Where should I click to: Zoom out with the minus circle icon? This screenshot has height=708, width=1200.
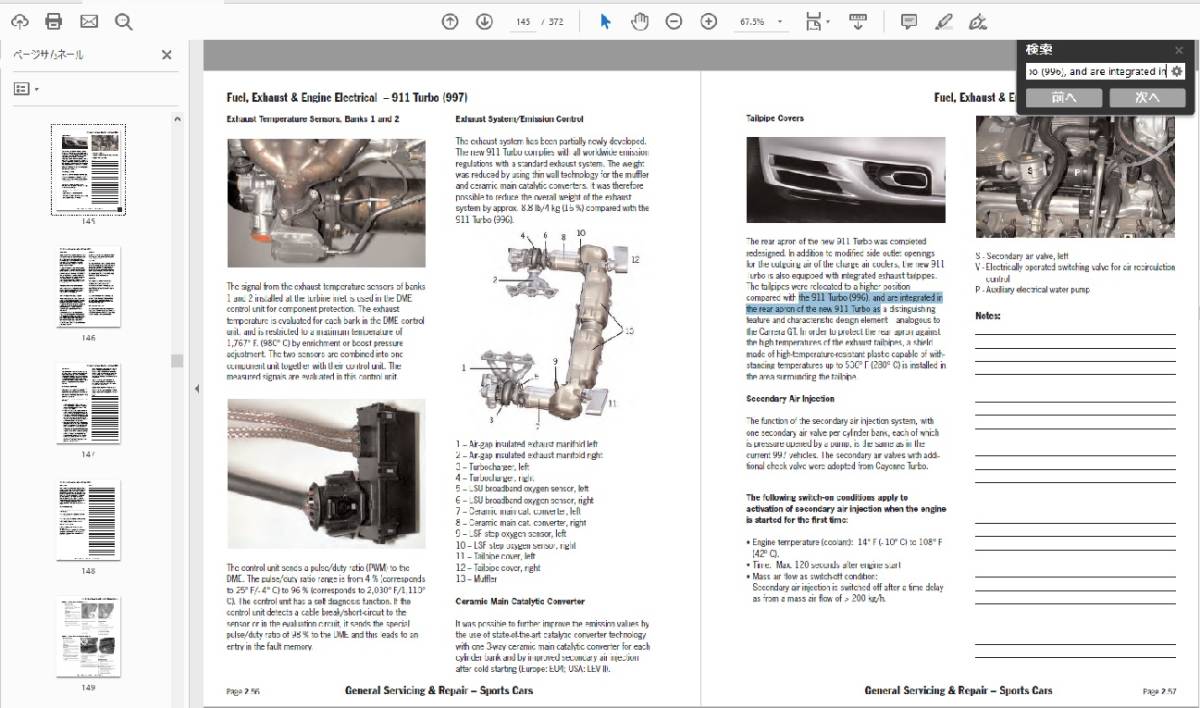[x=674, y=21]
